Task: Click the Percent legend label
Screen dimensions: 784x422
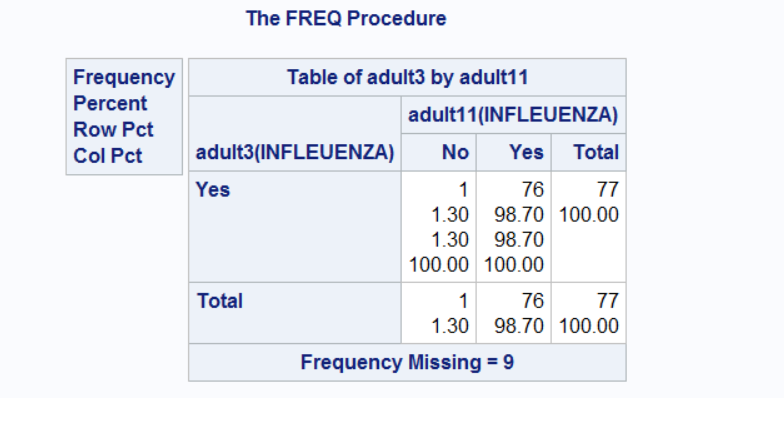Action: click(x=110, y=103)
